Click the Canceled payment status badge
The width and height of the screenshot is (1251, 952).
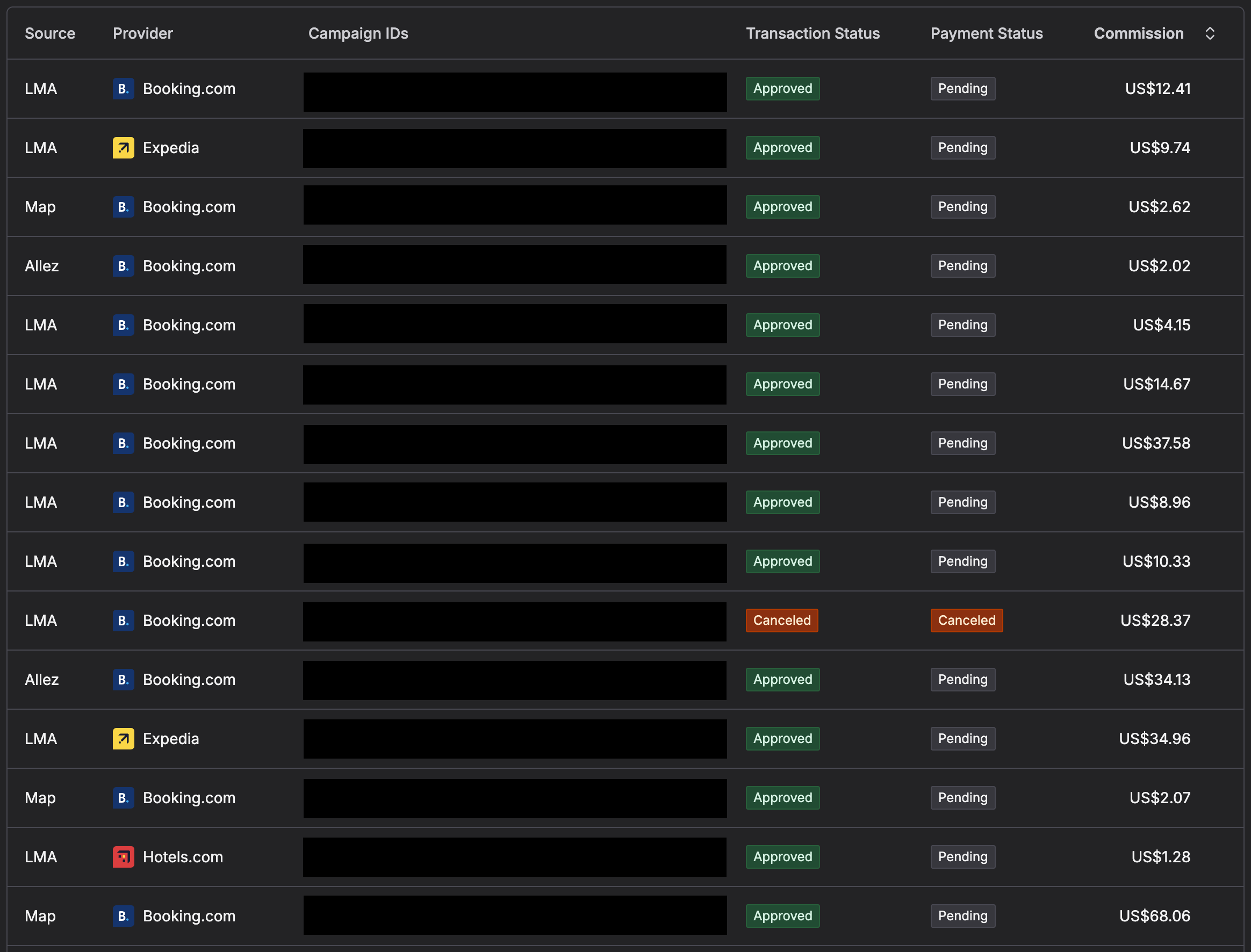[x=966, y=621]
